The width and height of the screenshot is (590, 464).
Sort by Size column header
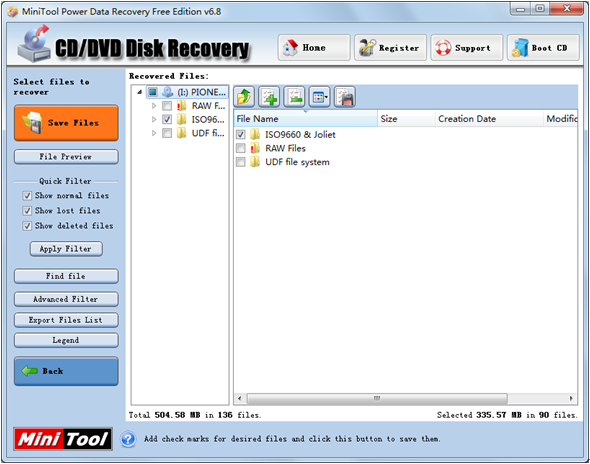[406, 119]
